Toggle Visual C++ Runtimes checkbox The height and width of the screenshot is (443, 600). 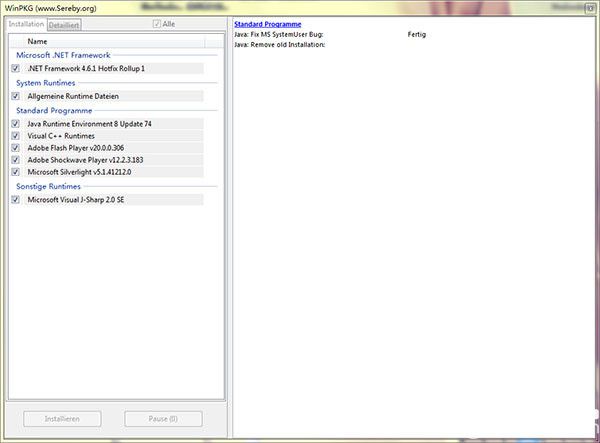click(15, 136)
